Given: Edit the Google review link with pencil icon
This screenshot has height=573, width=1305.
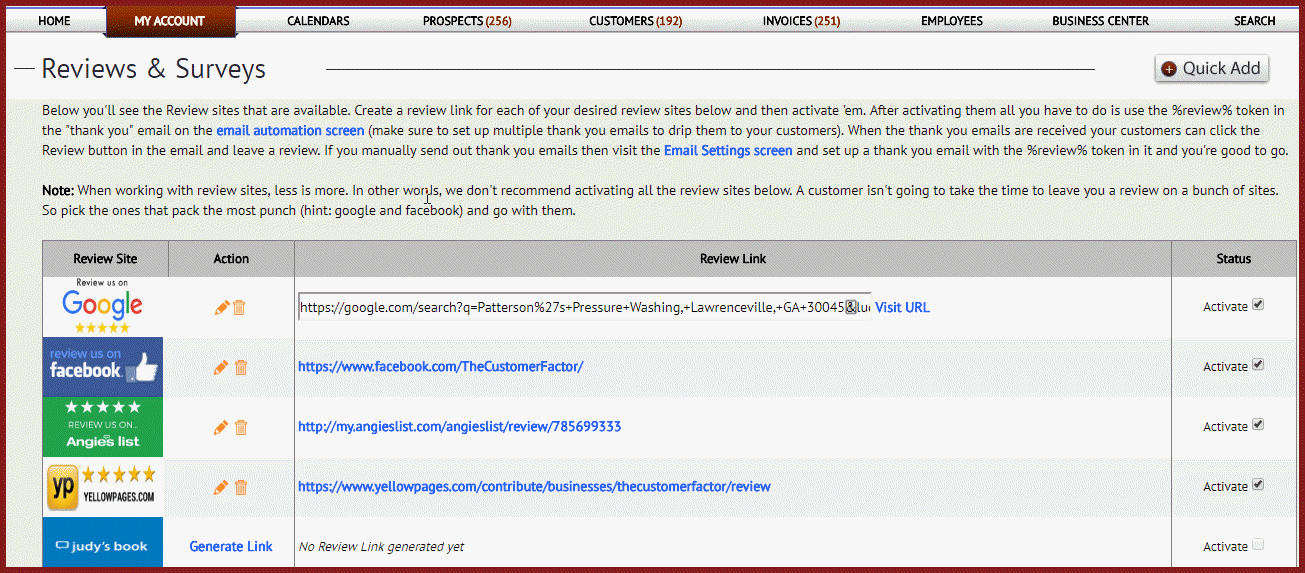Looking at the screenshot, I should click(x=222, y=308).
